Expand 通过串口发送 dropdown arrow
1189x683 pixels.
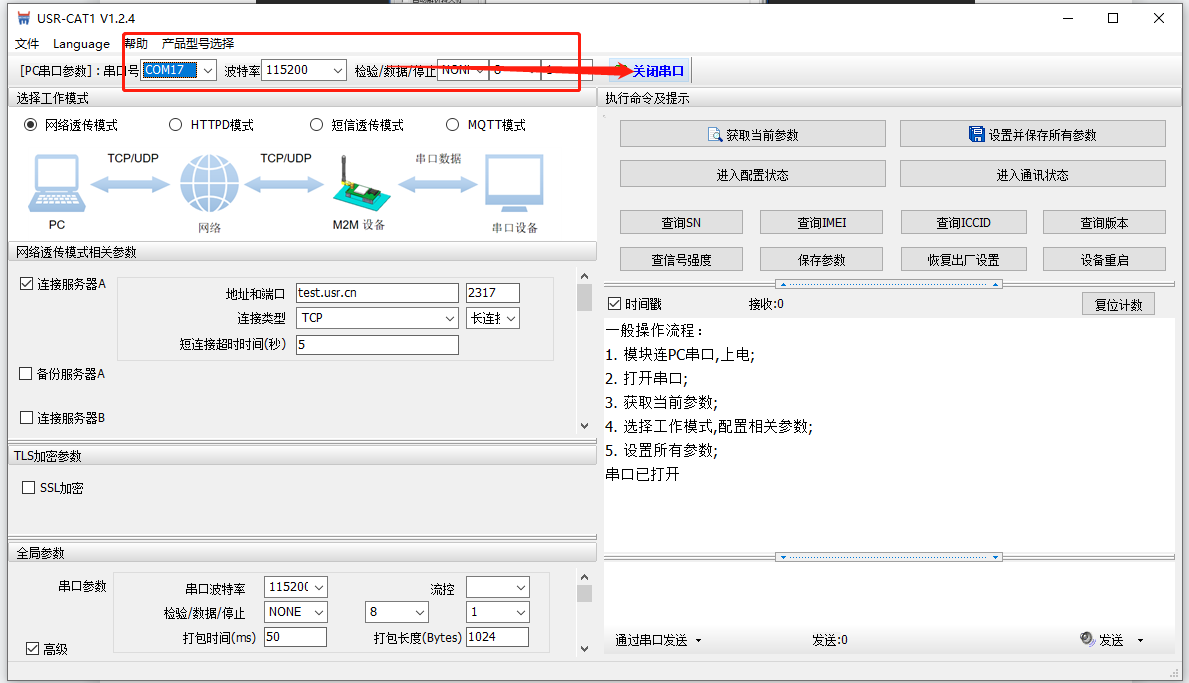[x=698, y=641]
